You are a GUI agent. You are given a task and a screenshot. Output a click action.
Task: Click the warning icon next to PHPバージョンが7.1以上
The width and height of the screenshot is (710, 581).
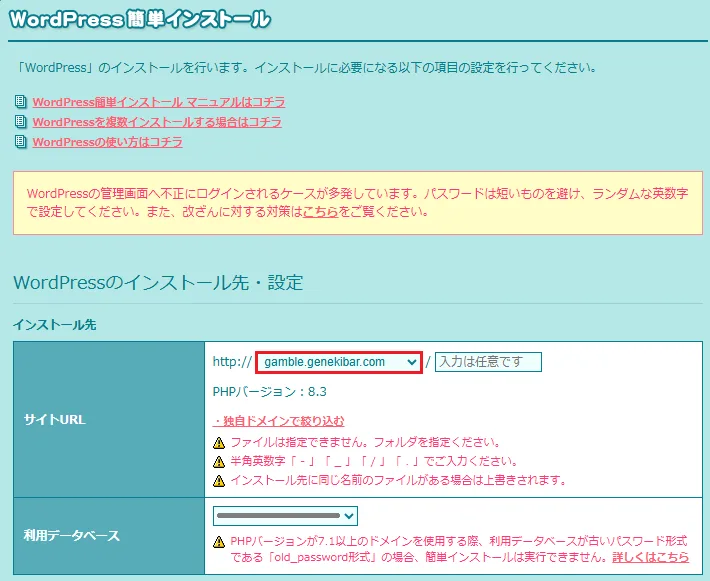pos(219,542)
